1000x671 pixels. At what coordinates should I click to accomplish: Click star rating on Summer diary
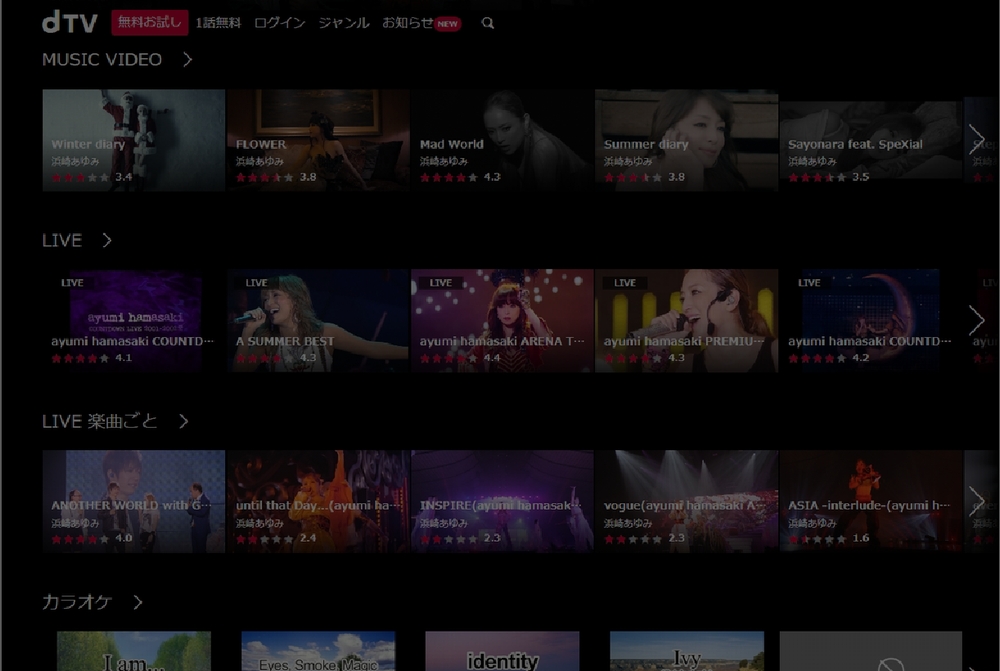point(633,177)
